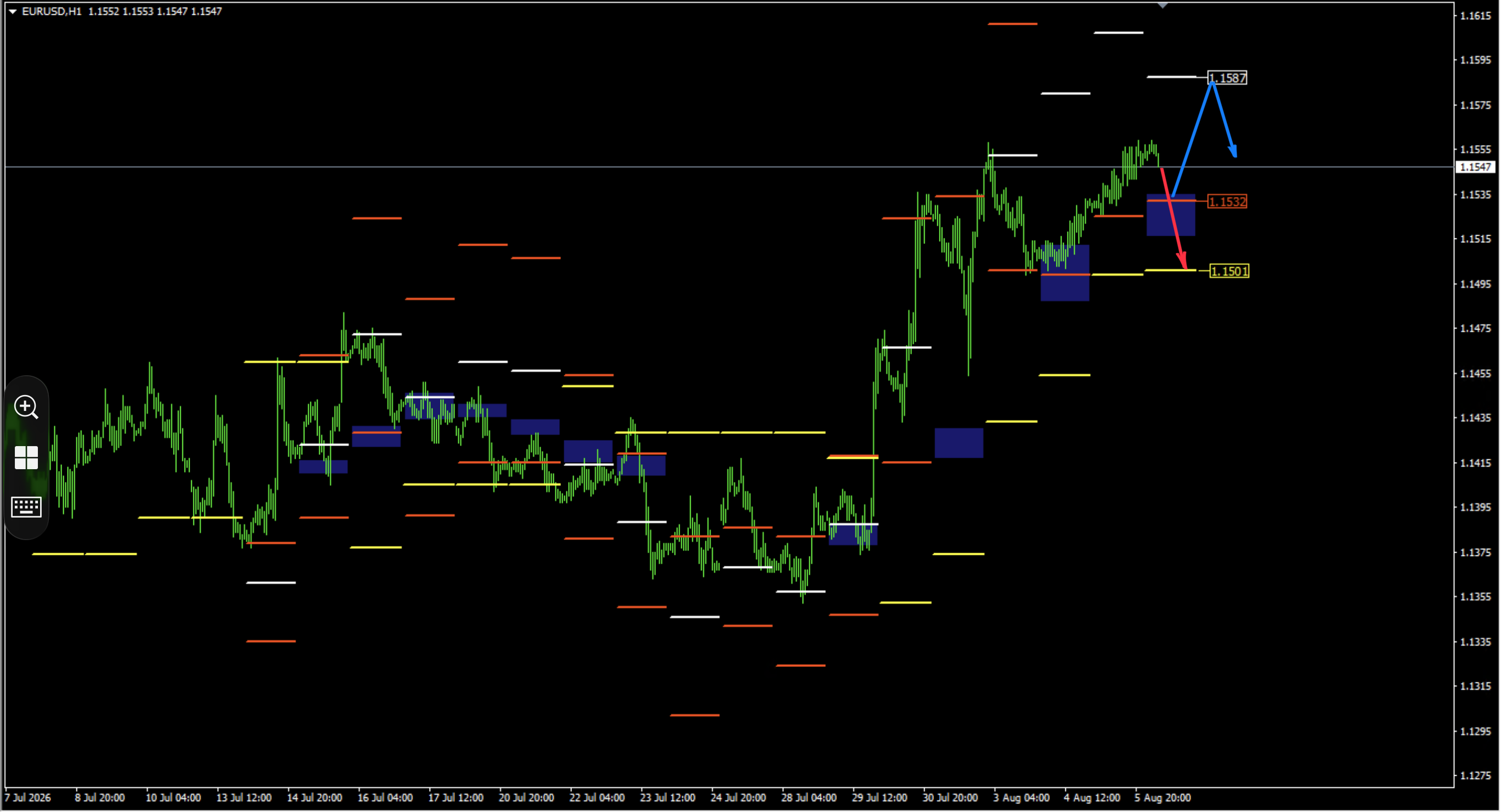Click the 1.1315 price scale value

pyautogui.click(x=1475, y=686)
